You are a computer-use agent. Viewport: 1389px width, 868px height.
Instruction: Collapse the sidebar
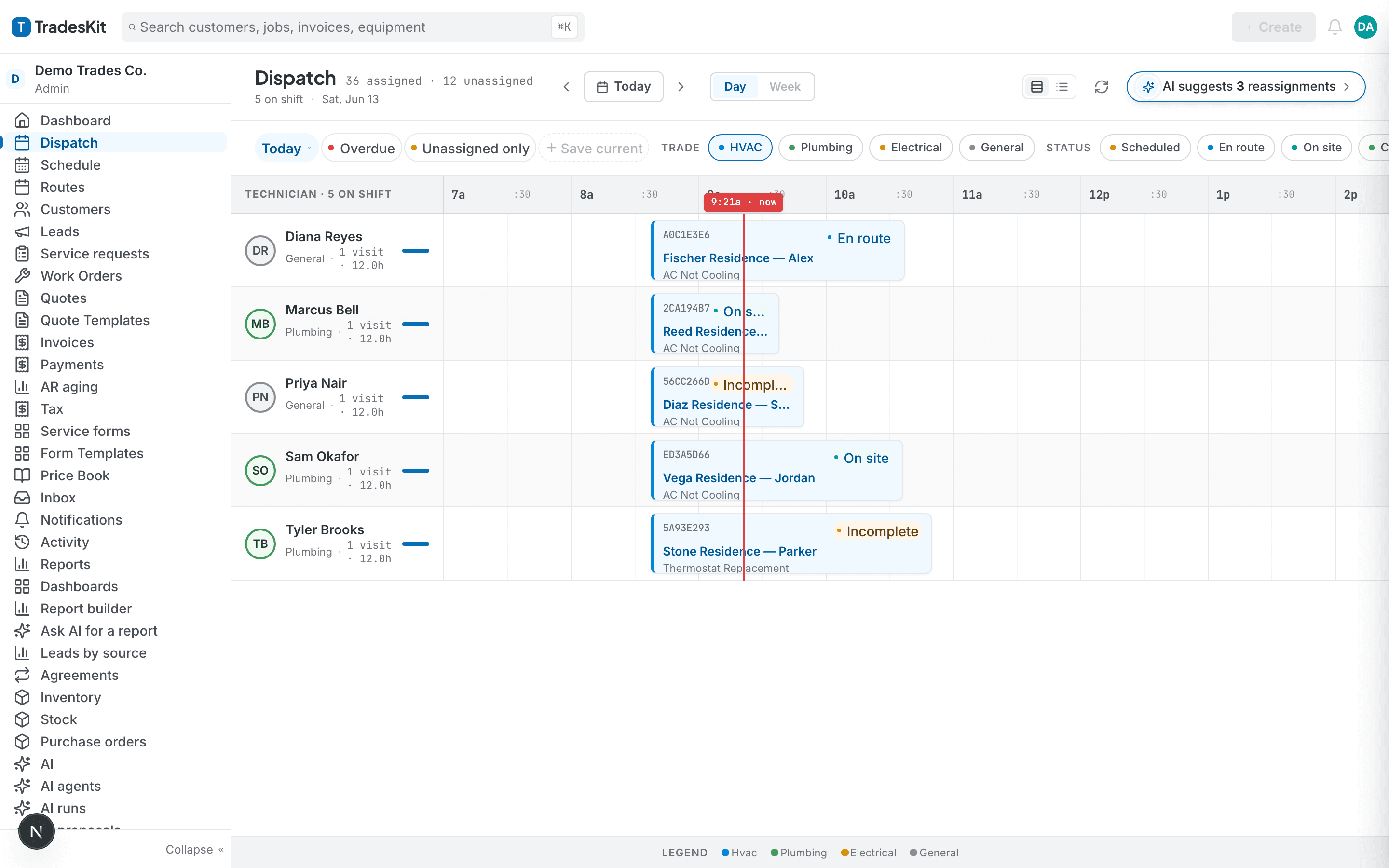pyautogui.click(x=194, y=849)
